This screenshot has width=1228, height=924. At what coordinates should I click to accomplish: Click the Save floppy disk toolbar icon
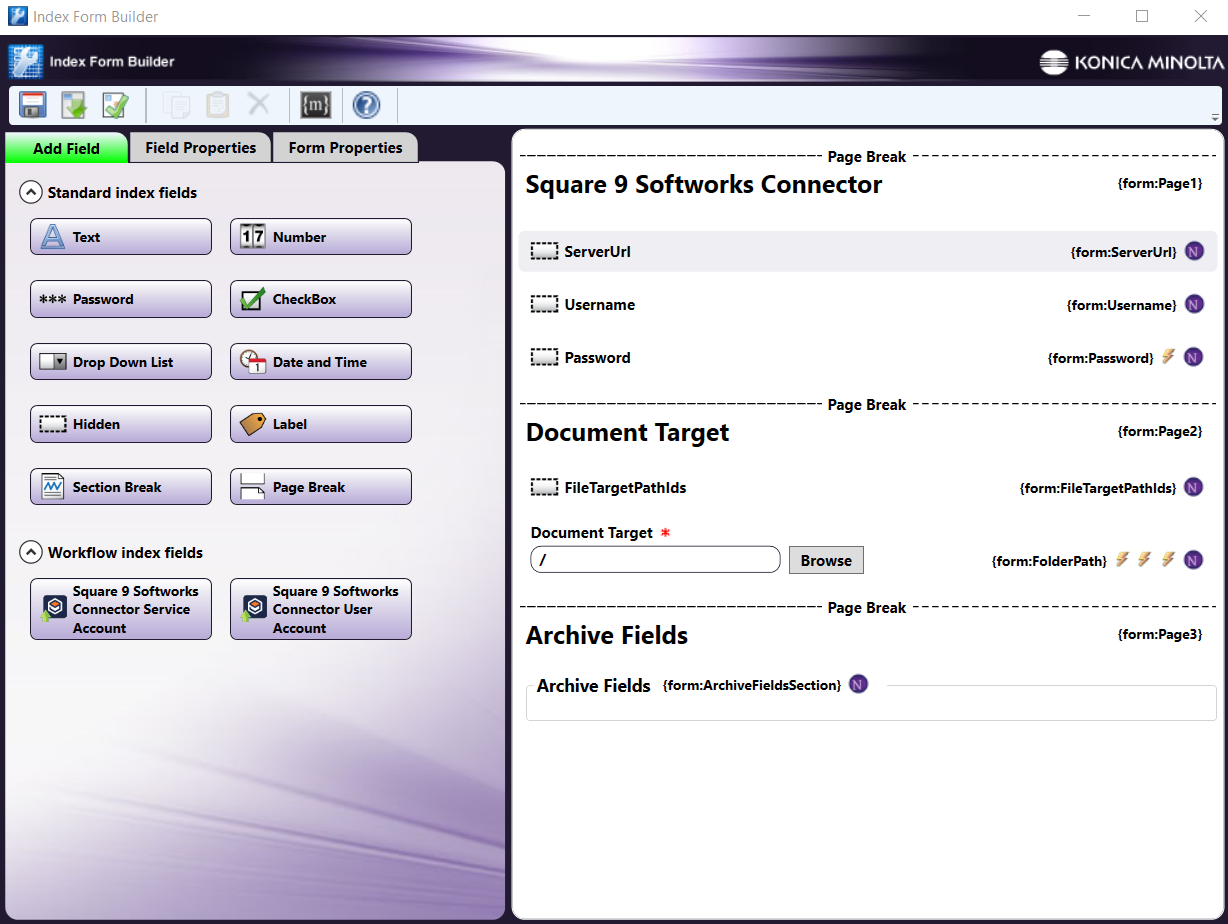(34, 105)
